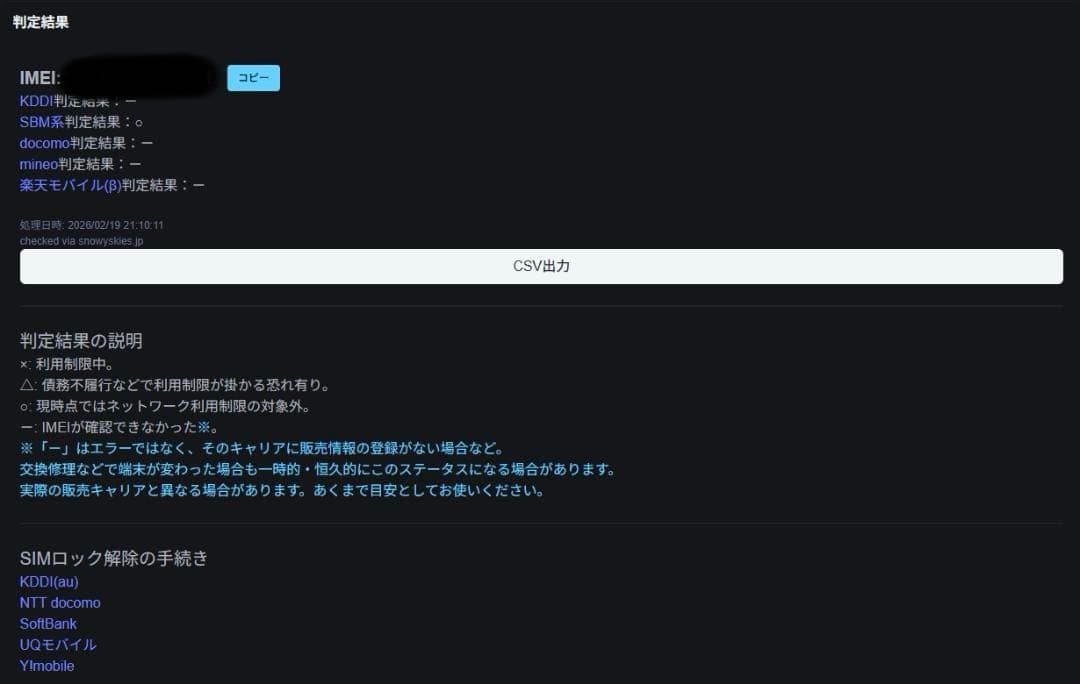
Task: Open the NTT docomo SIM unlock link
Action: coord(60,602)
